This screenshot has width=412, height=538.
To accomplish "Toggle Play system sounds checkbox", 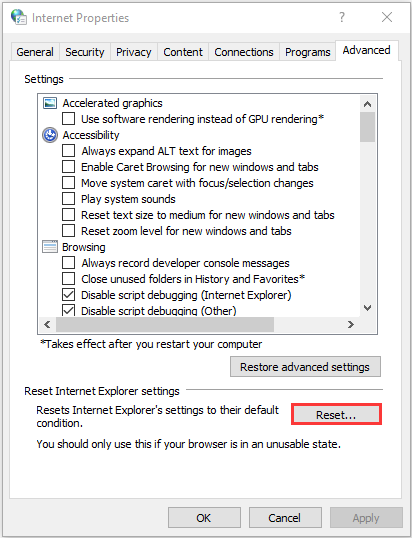I will click(68, 199).
